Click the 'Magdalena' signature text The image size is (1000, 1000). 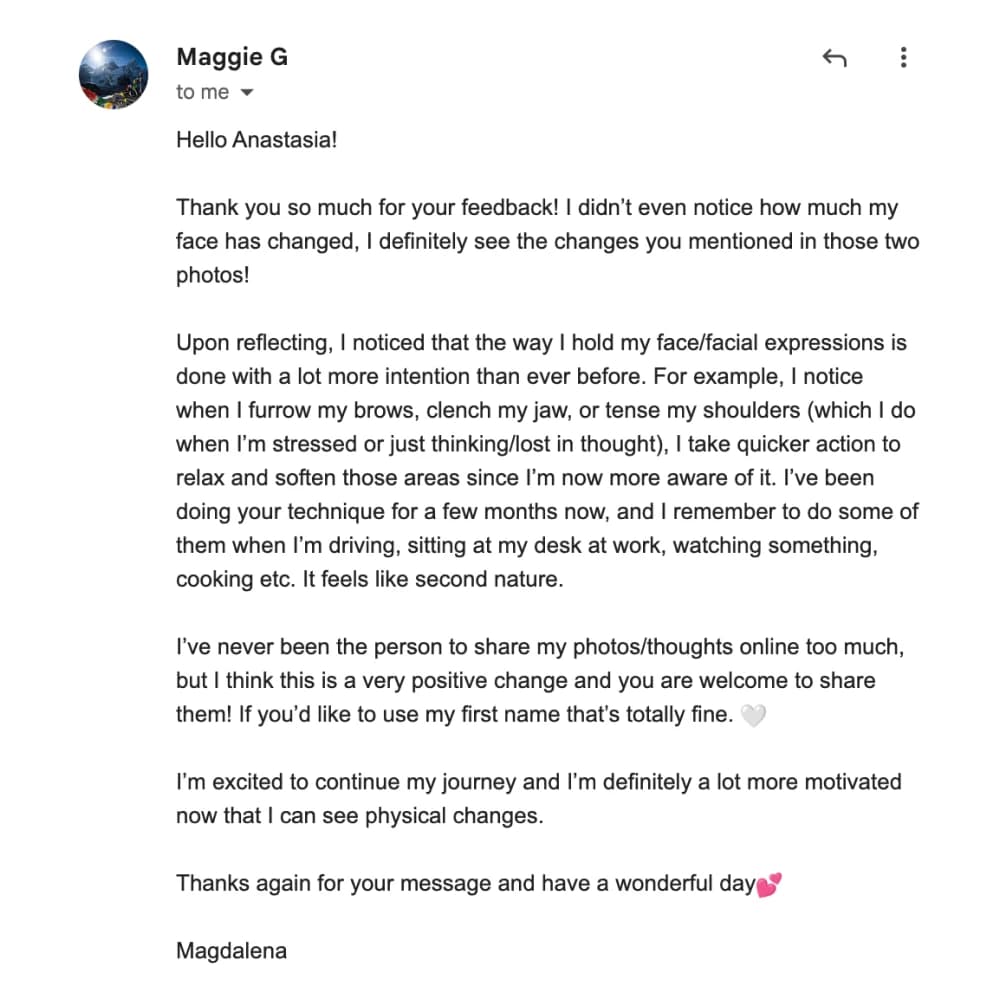(231, 950)
